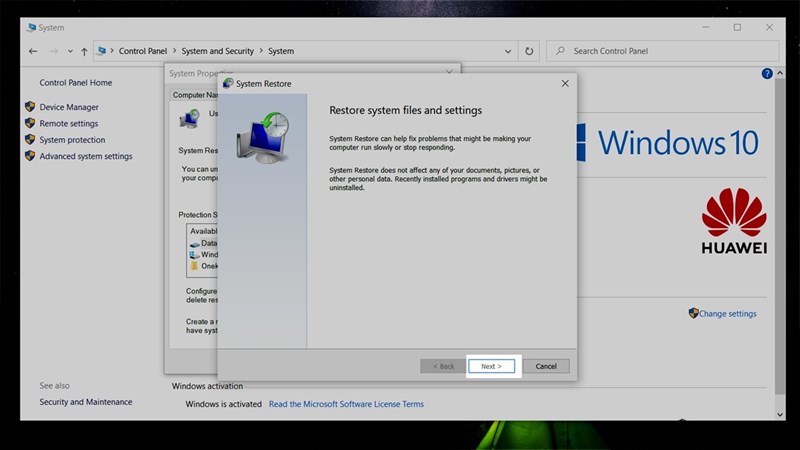This screenshot has height=450, width=800.
Task: Click the back navigation arrow
Action: (x=33, y=51)
